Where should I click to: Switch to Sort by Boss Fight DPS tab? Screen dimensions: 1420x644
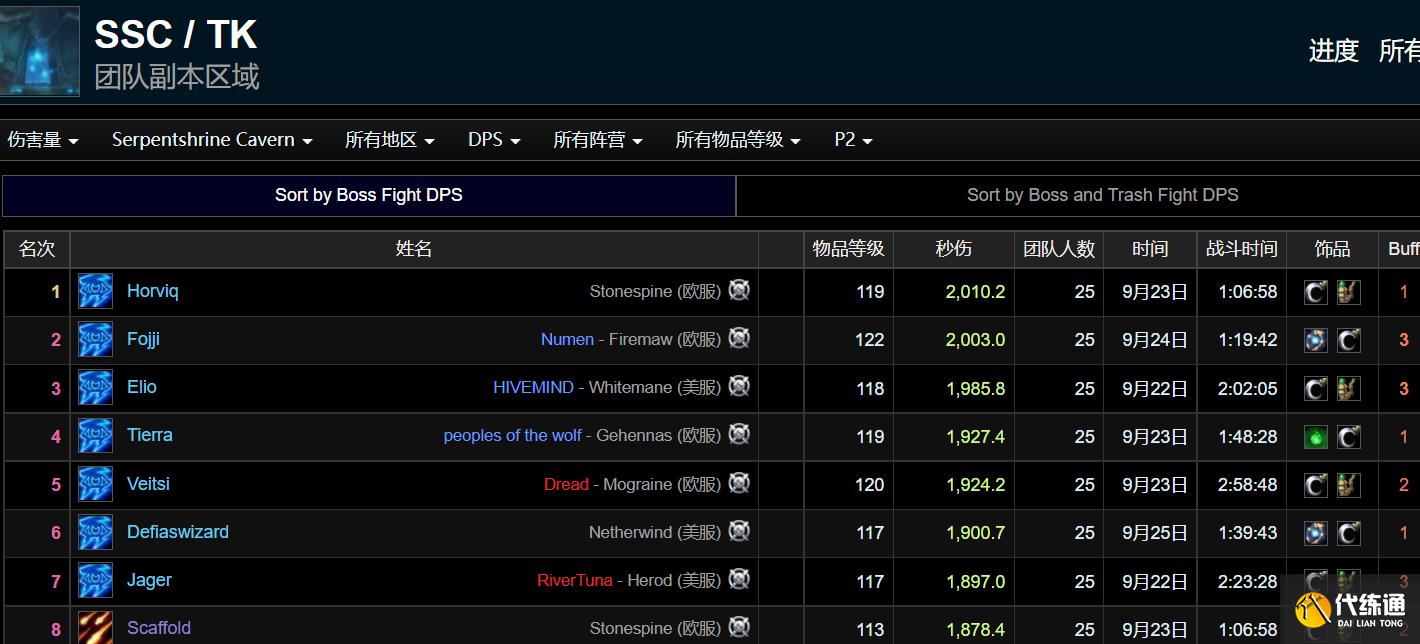[369, 195]
